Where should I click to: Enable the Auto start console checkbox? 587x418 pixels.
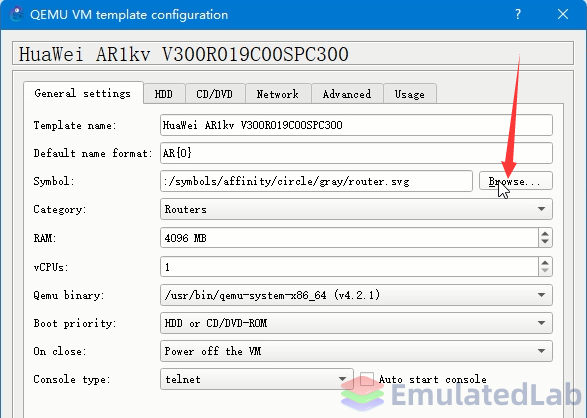point(367,379)
